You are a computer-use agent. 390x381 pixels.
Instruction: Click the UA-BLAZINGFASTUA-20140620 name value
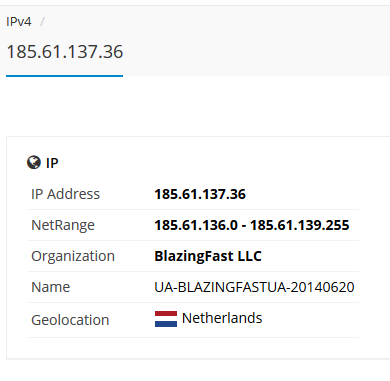tap(254, 287)
